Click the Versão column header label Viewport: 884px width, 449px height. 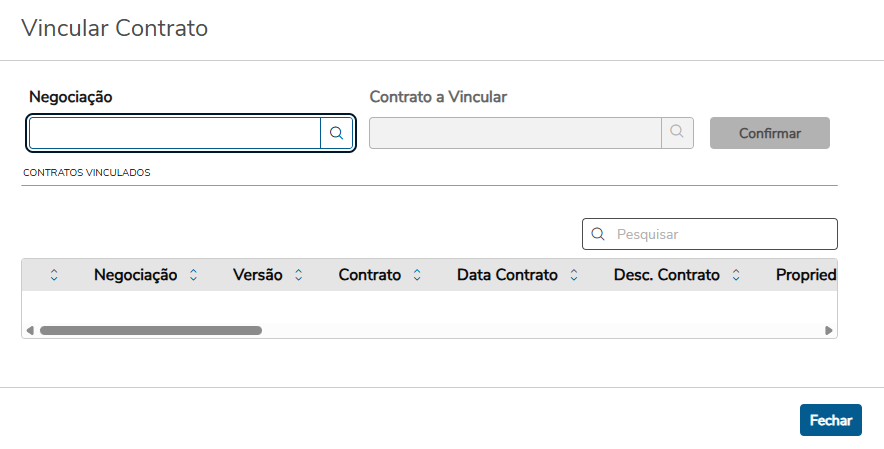click(258, 275)
